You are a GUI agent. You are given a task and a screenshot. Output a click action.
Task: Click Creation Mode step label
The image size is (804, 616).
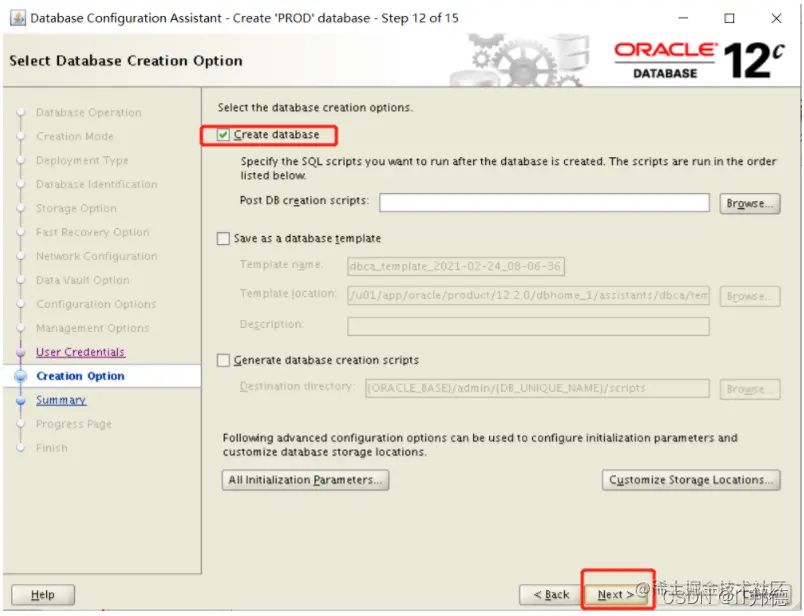pos(74,136)
